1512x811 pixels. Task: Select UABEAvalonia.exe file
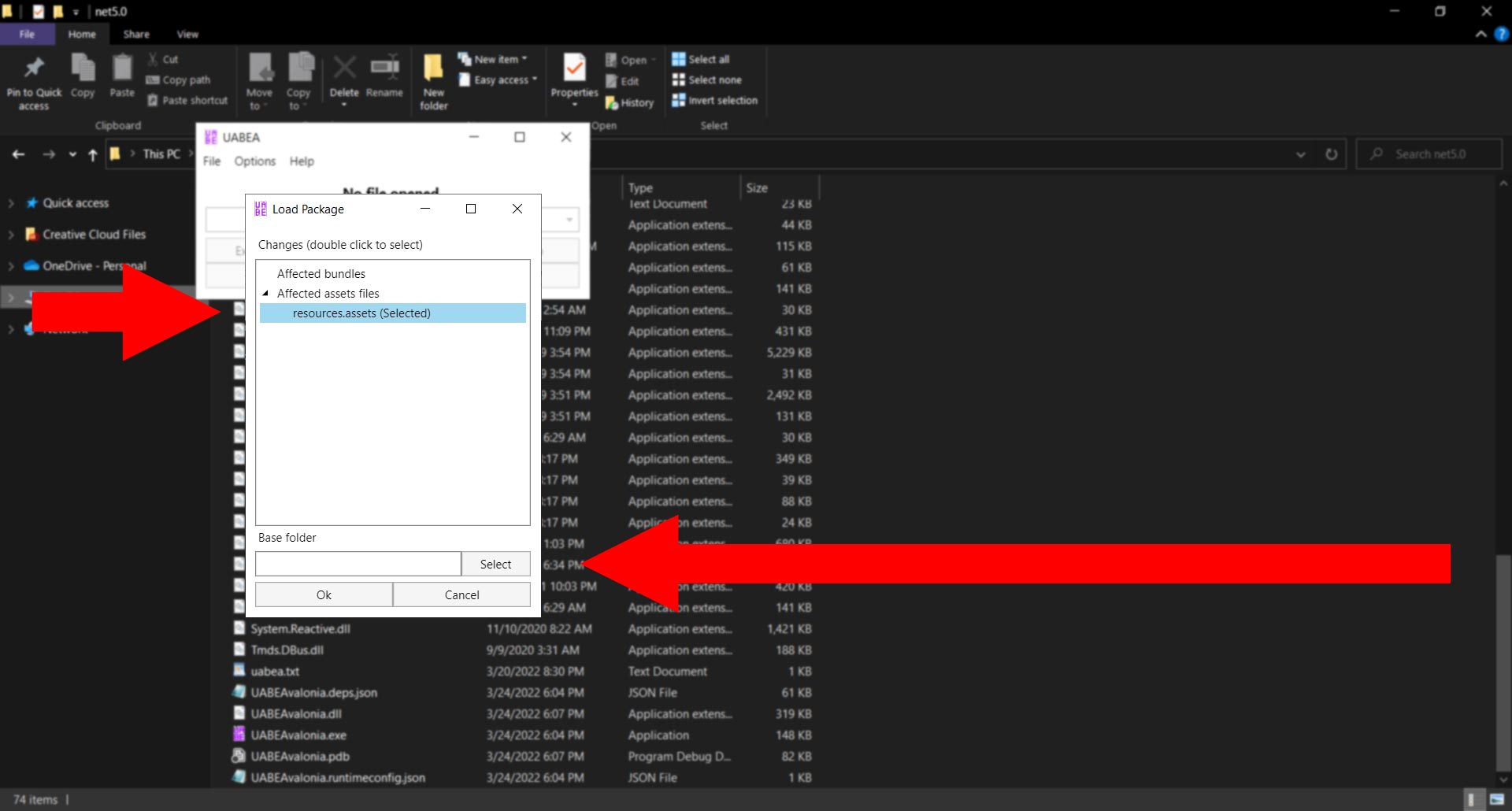coord(298,735)
